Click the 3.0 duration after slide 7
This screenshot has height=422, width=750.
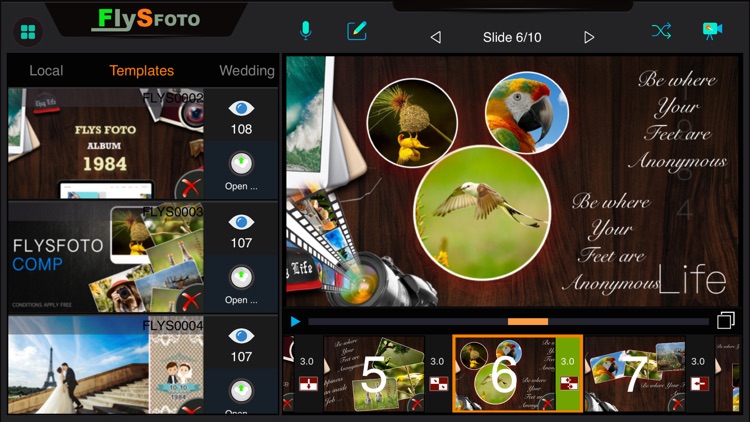point(698,361)
